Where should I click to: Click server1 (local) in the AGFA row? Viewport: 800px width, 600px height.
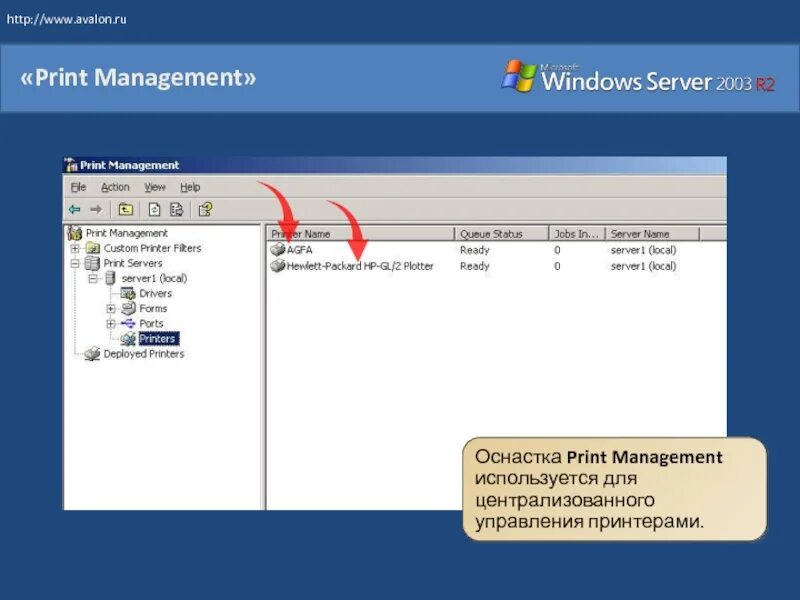(643, 250)
